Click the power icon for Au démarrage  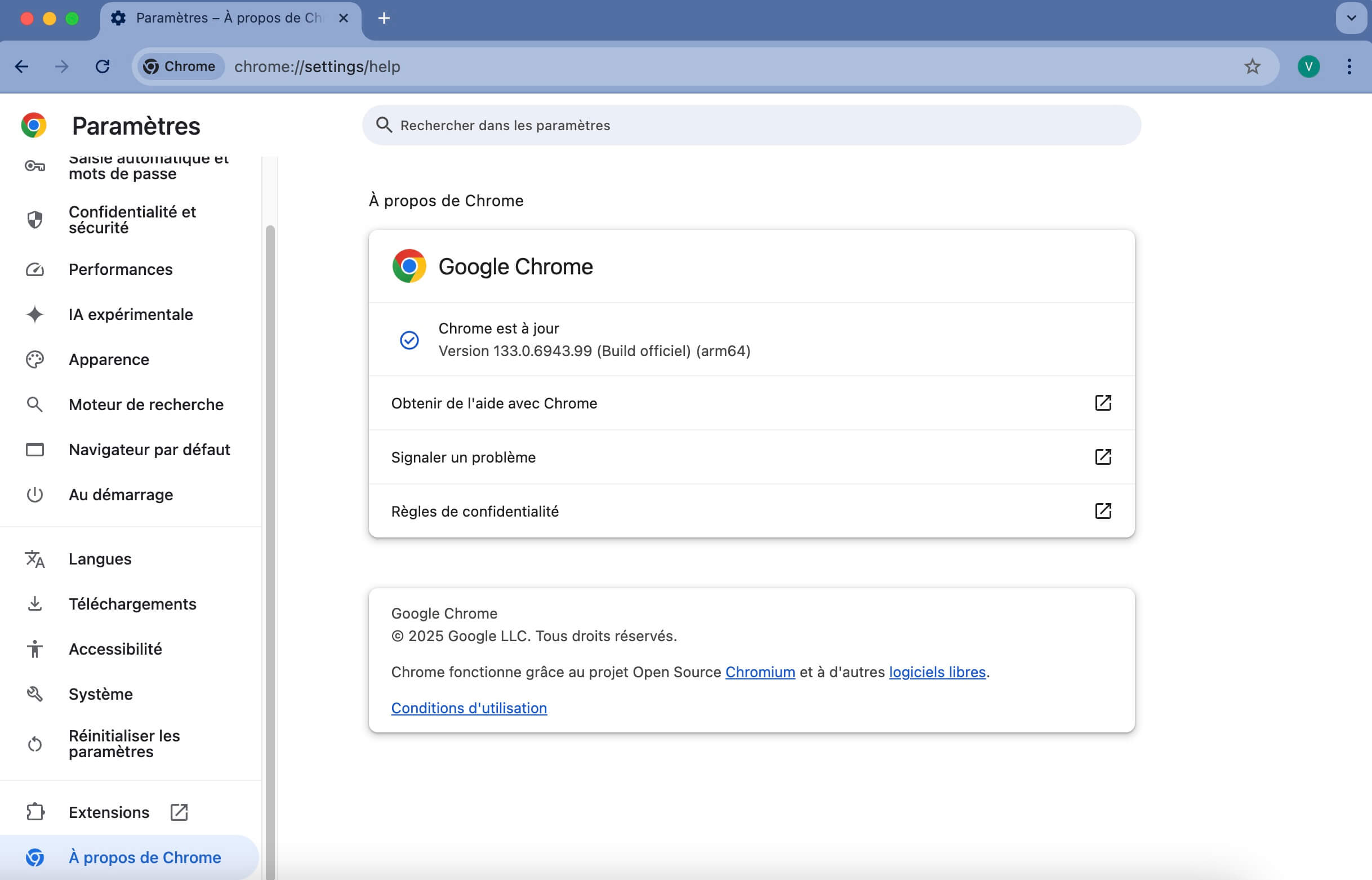coord(35,495)
